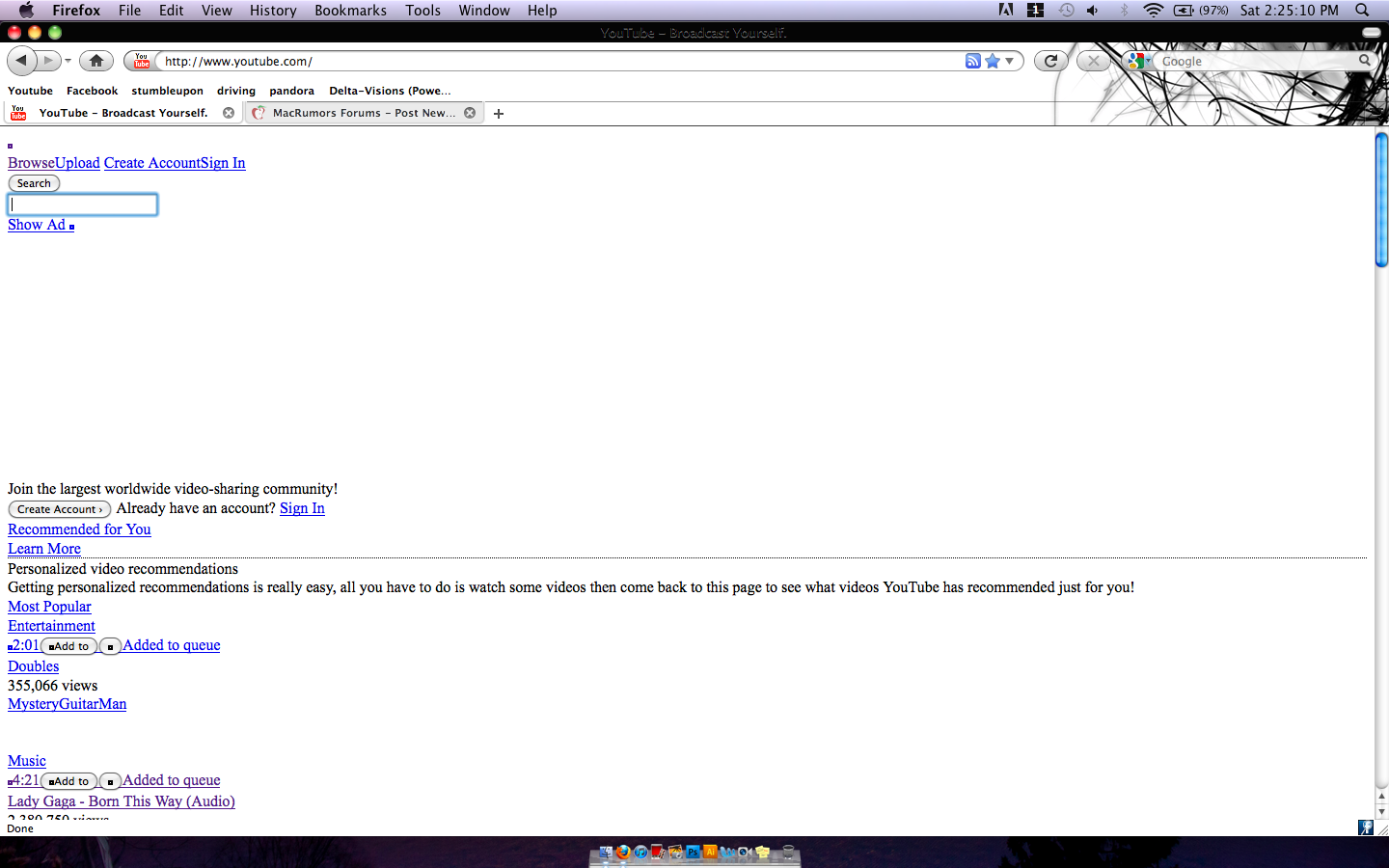
Task: Click the Adobe updater menu bar icon
Action: (x=1006, y=10)
